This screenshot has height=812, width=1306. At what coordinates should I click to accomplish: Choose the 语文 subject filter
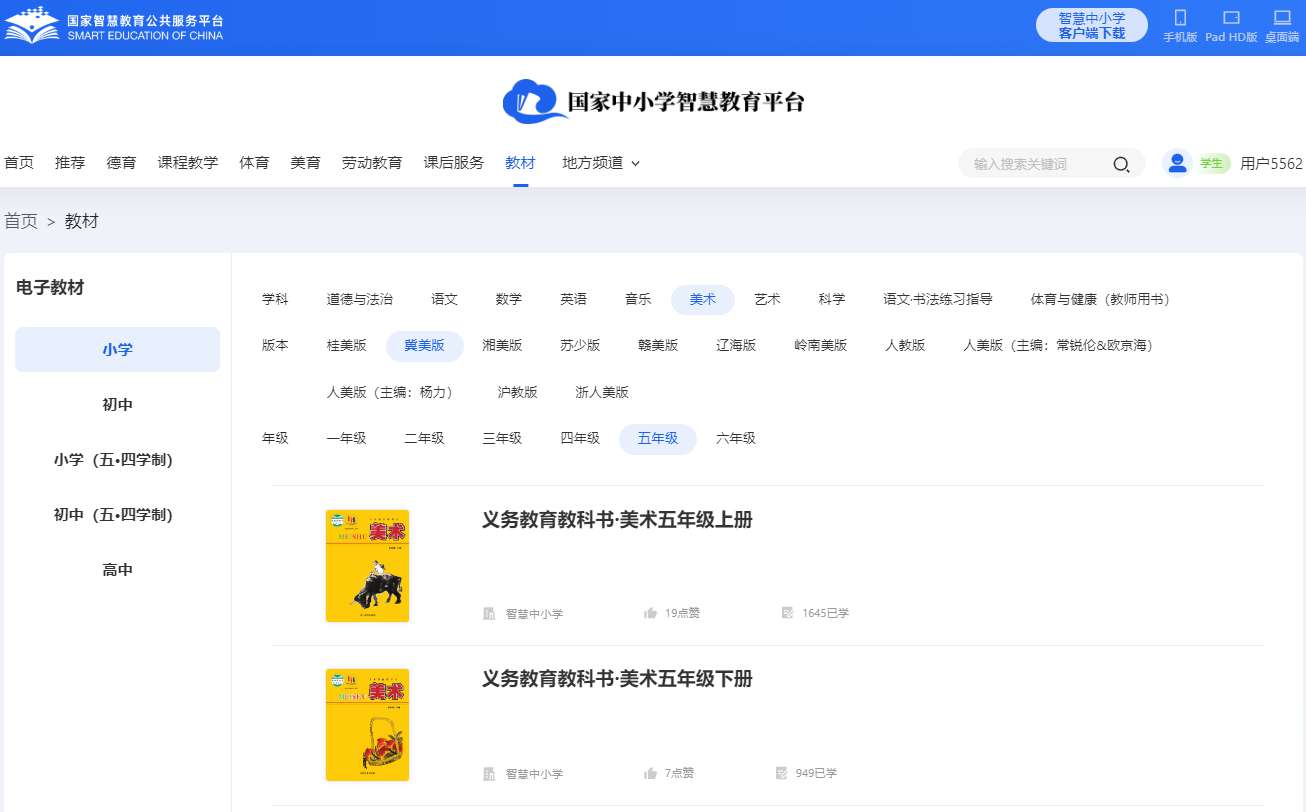(445, 299)
